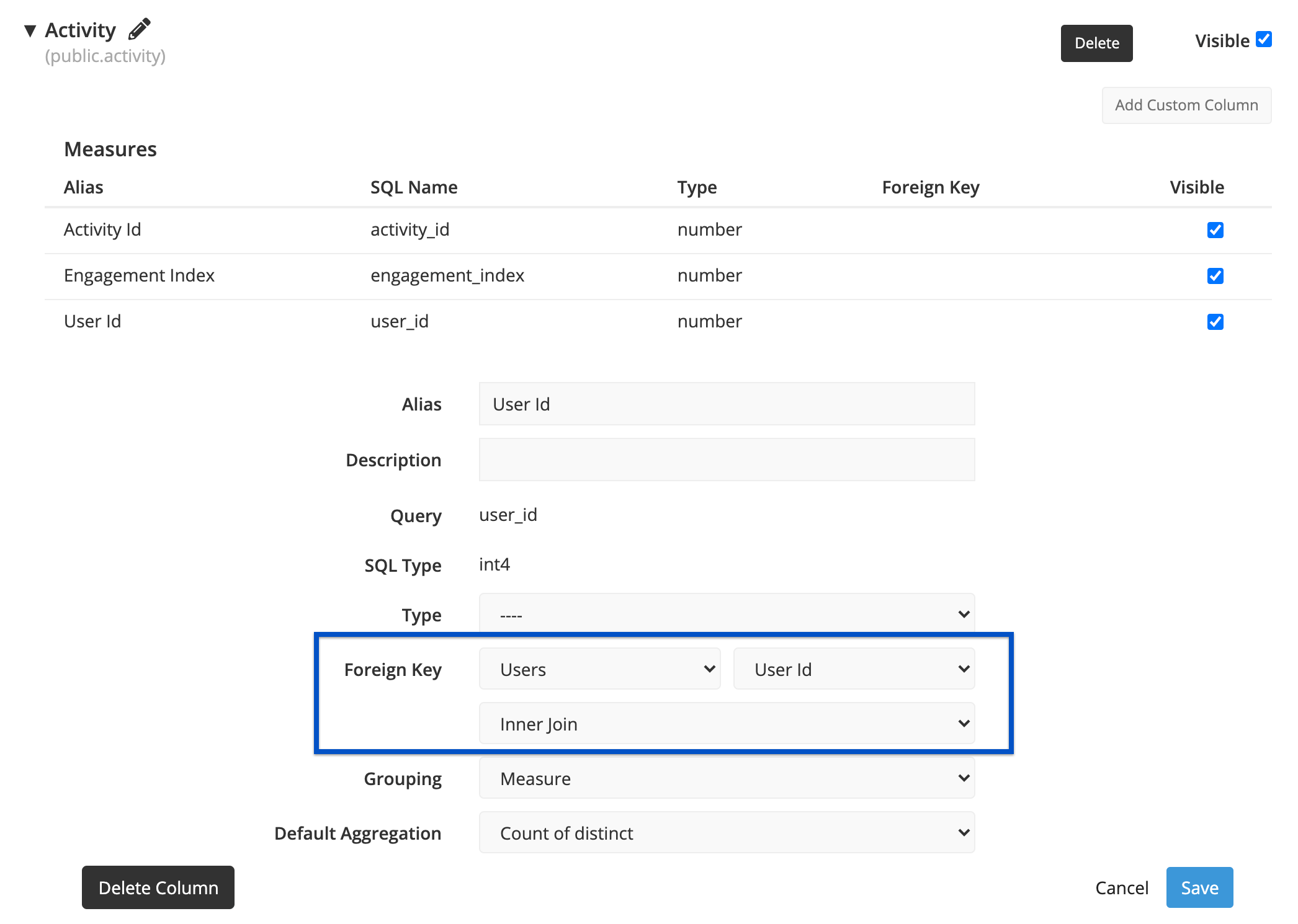1298x924 pixels.
Task: Click the Type column header
Action: coord(697,187)
